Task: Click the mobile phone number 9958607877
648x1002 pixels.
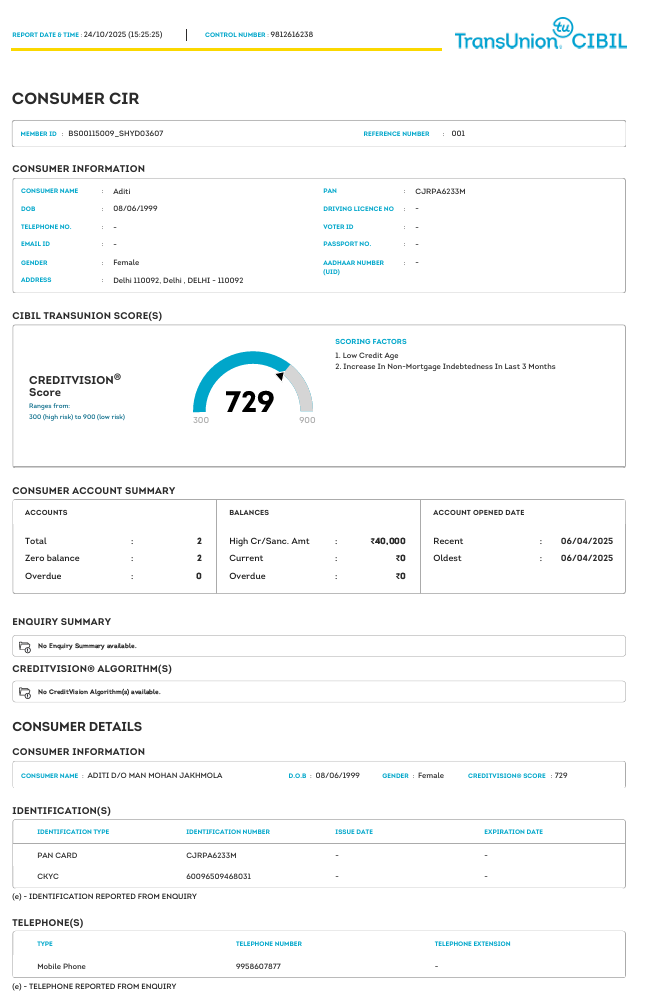Action: coord(258,966)
